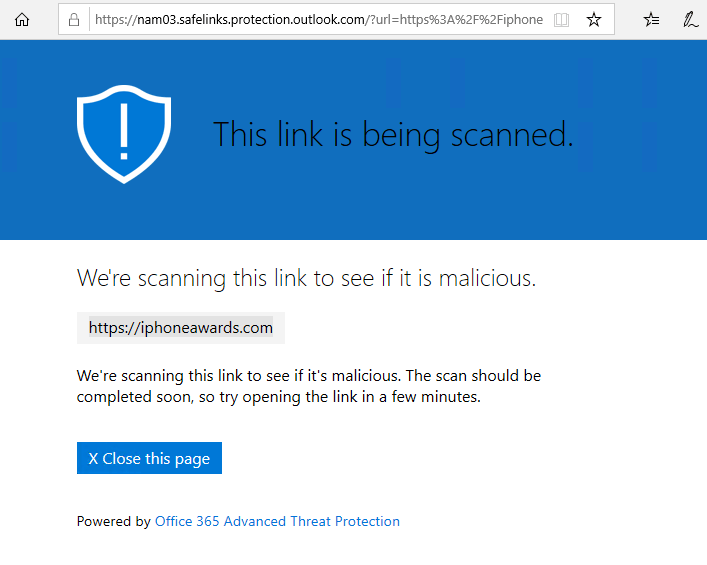Viewport: 707px width, 565px height.
Task: Open reading view book icon
Action: (562, 20)
